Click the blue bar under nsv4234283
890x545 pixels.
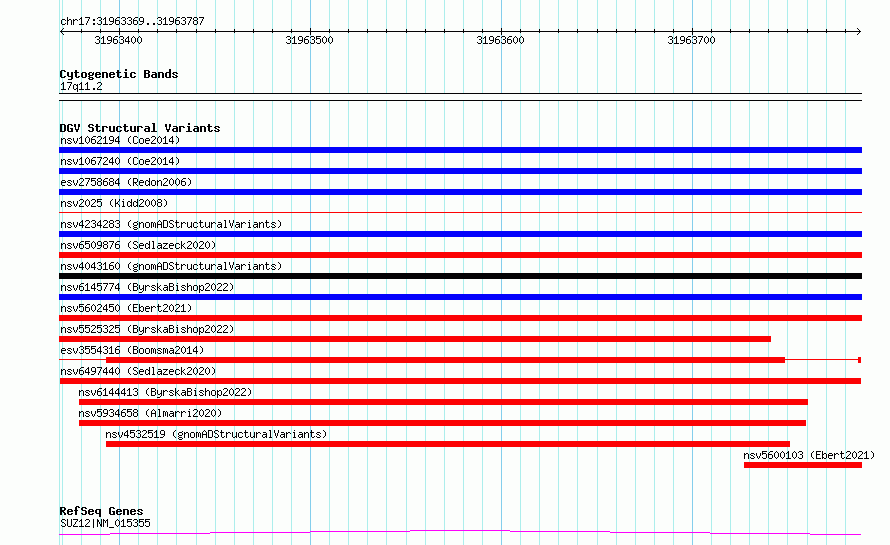[460, 234]
